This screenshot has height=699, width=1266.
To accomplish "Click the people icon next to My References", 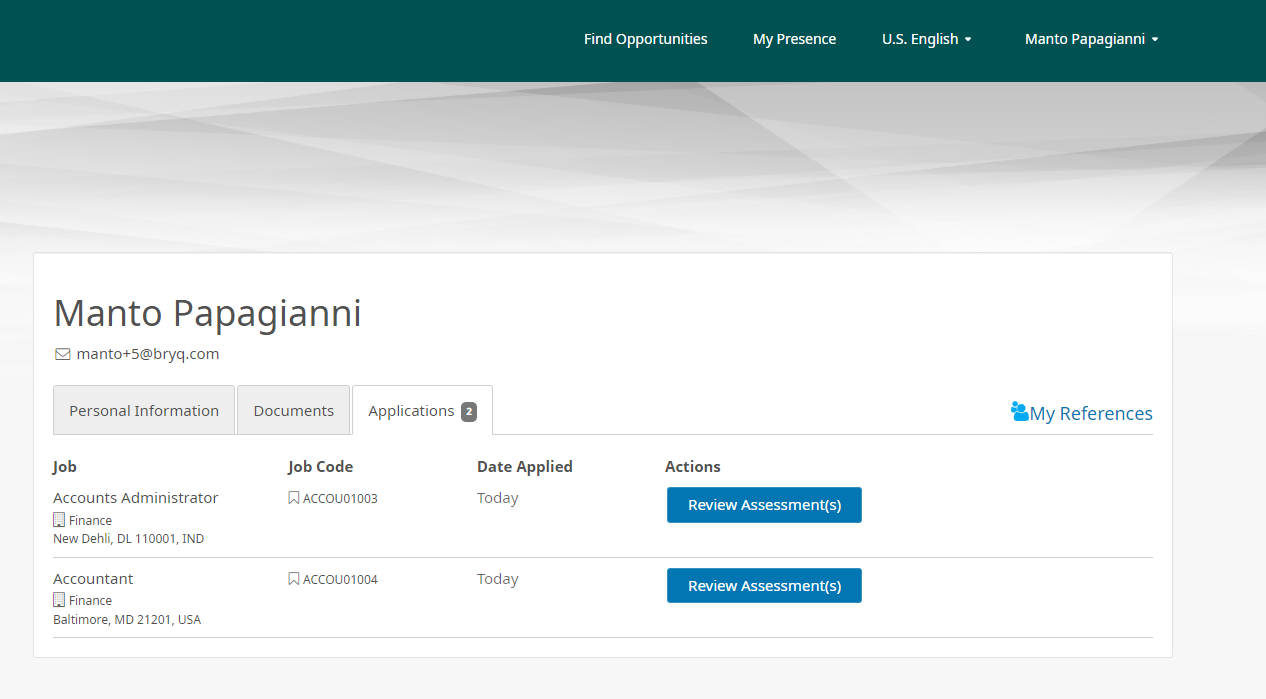I will click(x=1019, y=411).
